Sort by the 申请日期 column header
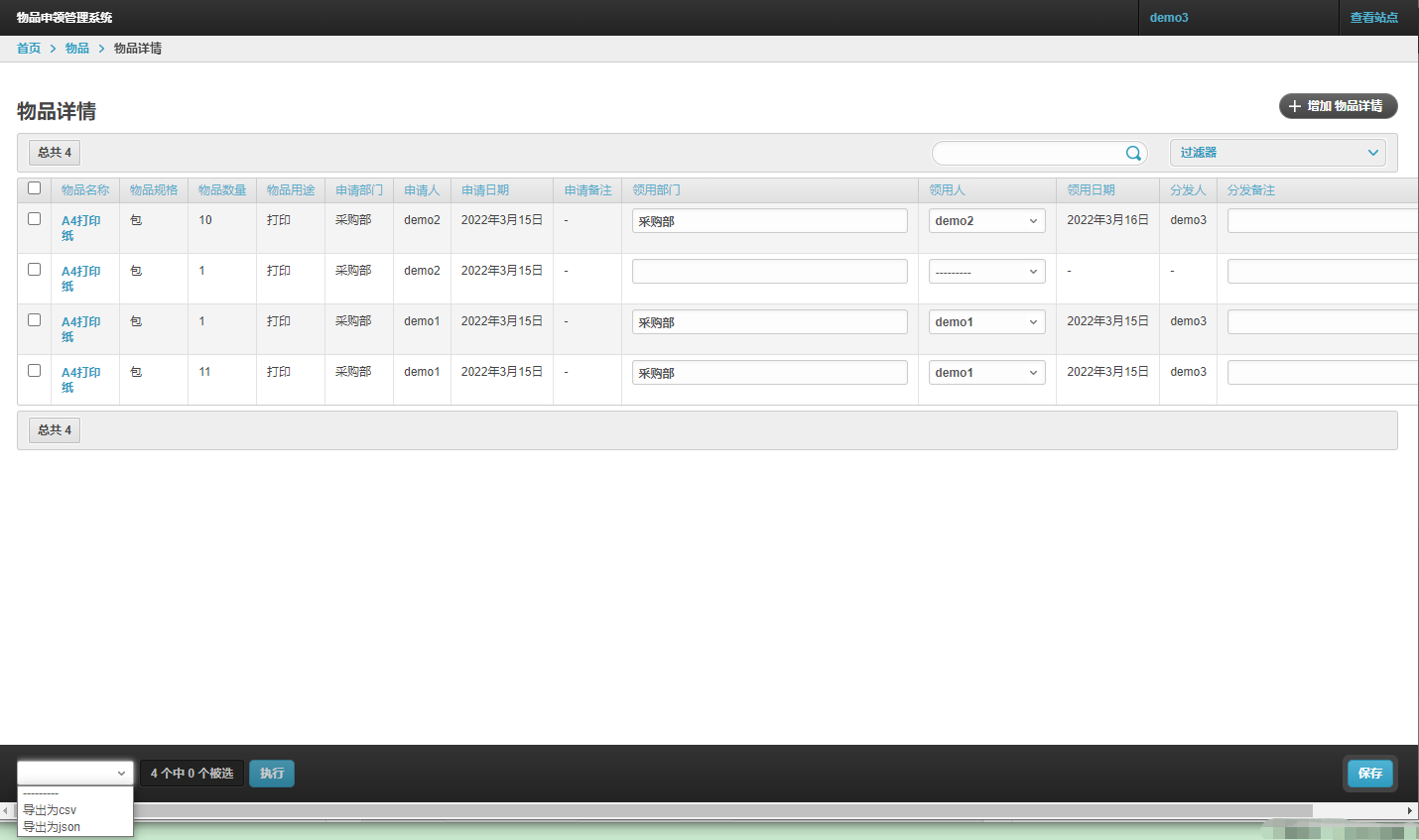1419x840 pixels. (x=485, y=190)
